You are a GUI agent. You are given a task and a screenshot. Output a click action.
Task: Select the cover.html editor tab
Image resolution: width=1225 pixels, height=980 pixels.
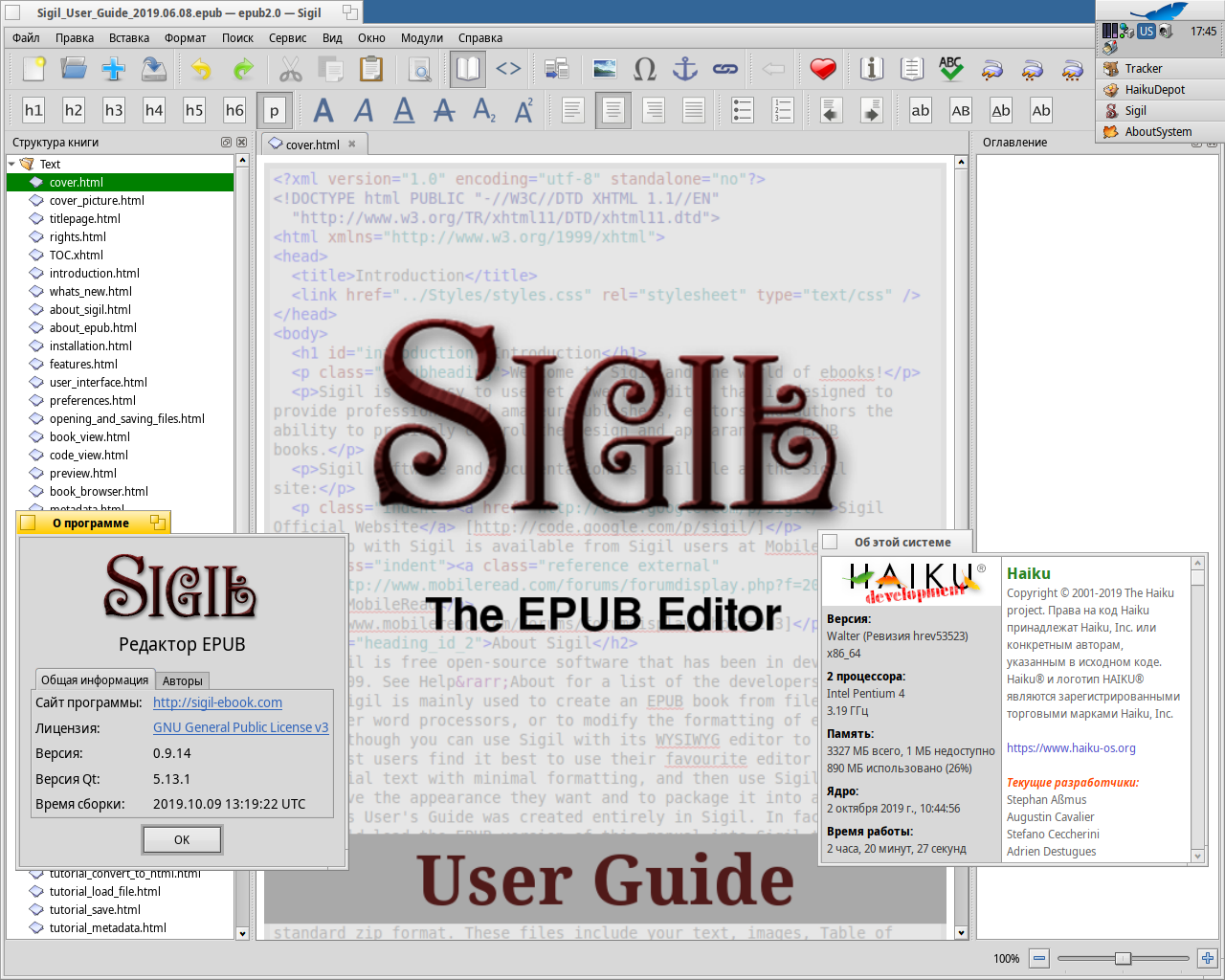pos(312,145)
